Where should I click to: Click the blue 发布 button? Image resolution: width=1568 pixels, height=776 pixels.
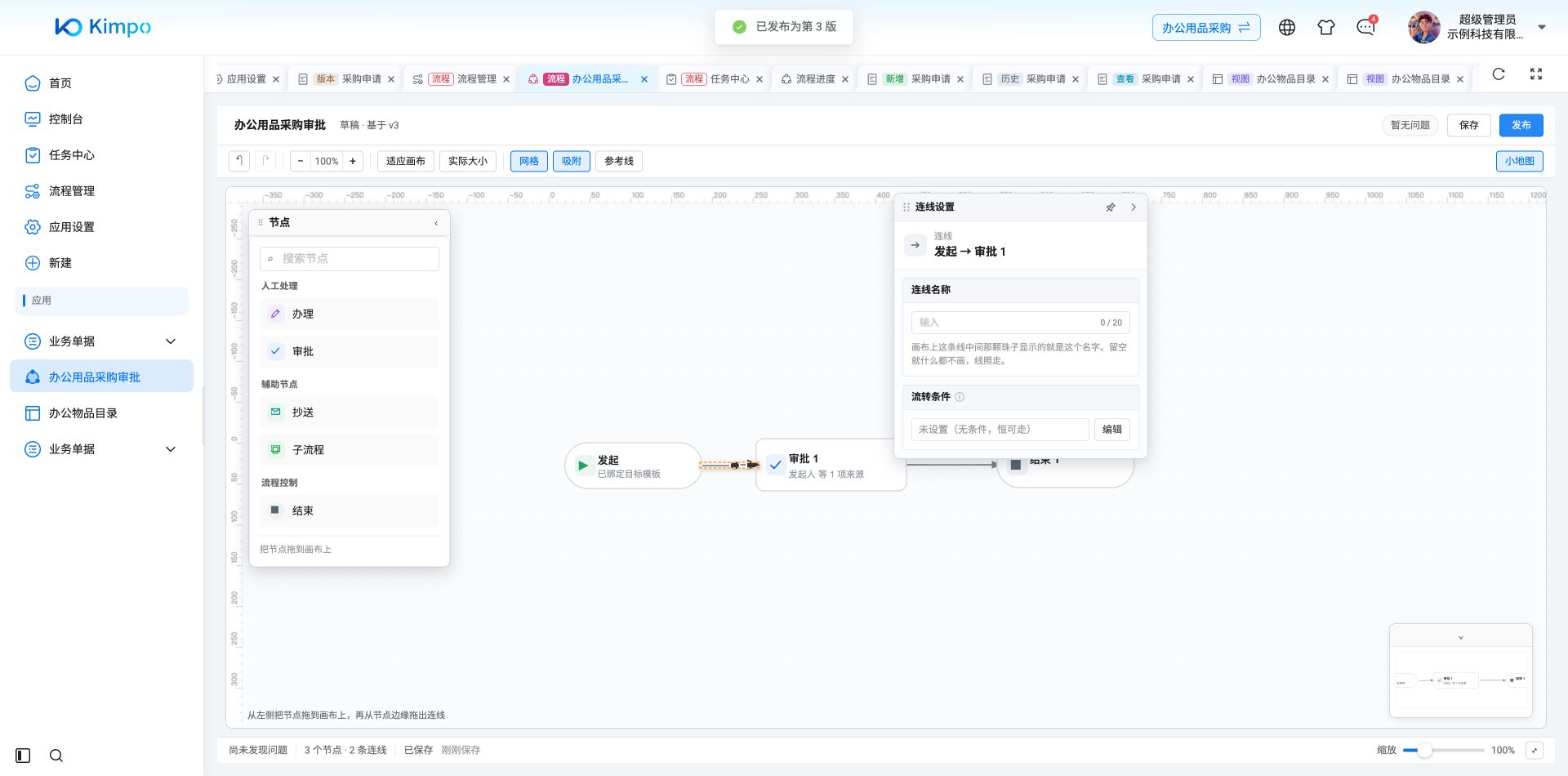[1521, 125]
